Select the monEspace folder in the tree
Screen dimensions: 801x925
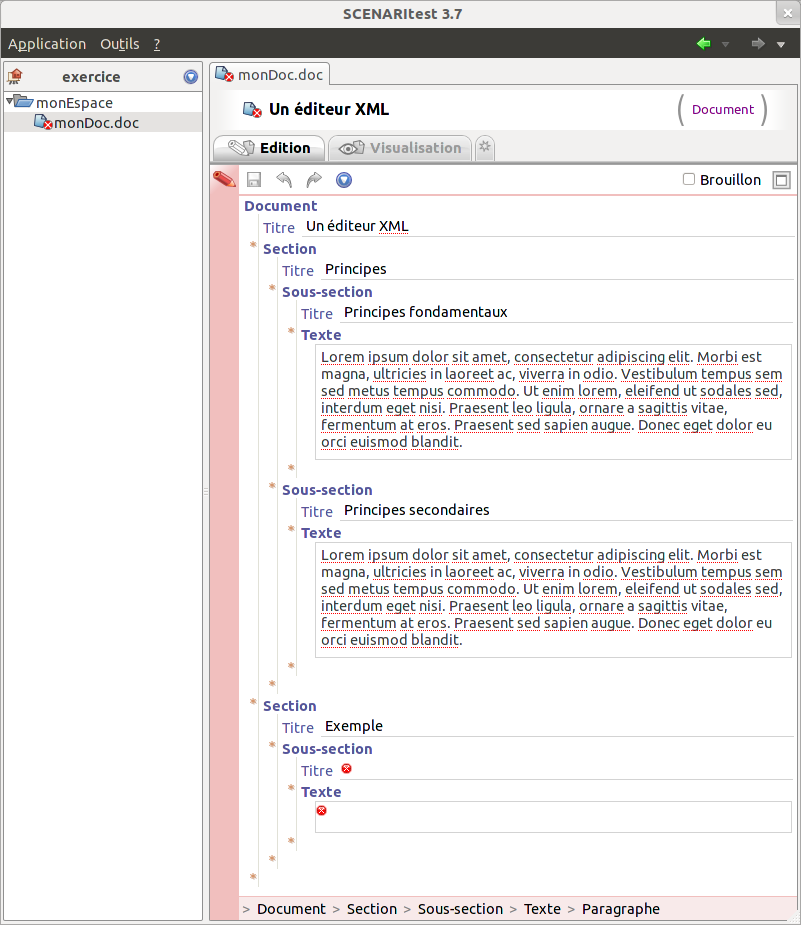click(x=74, y=103)
